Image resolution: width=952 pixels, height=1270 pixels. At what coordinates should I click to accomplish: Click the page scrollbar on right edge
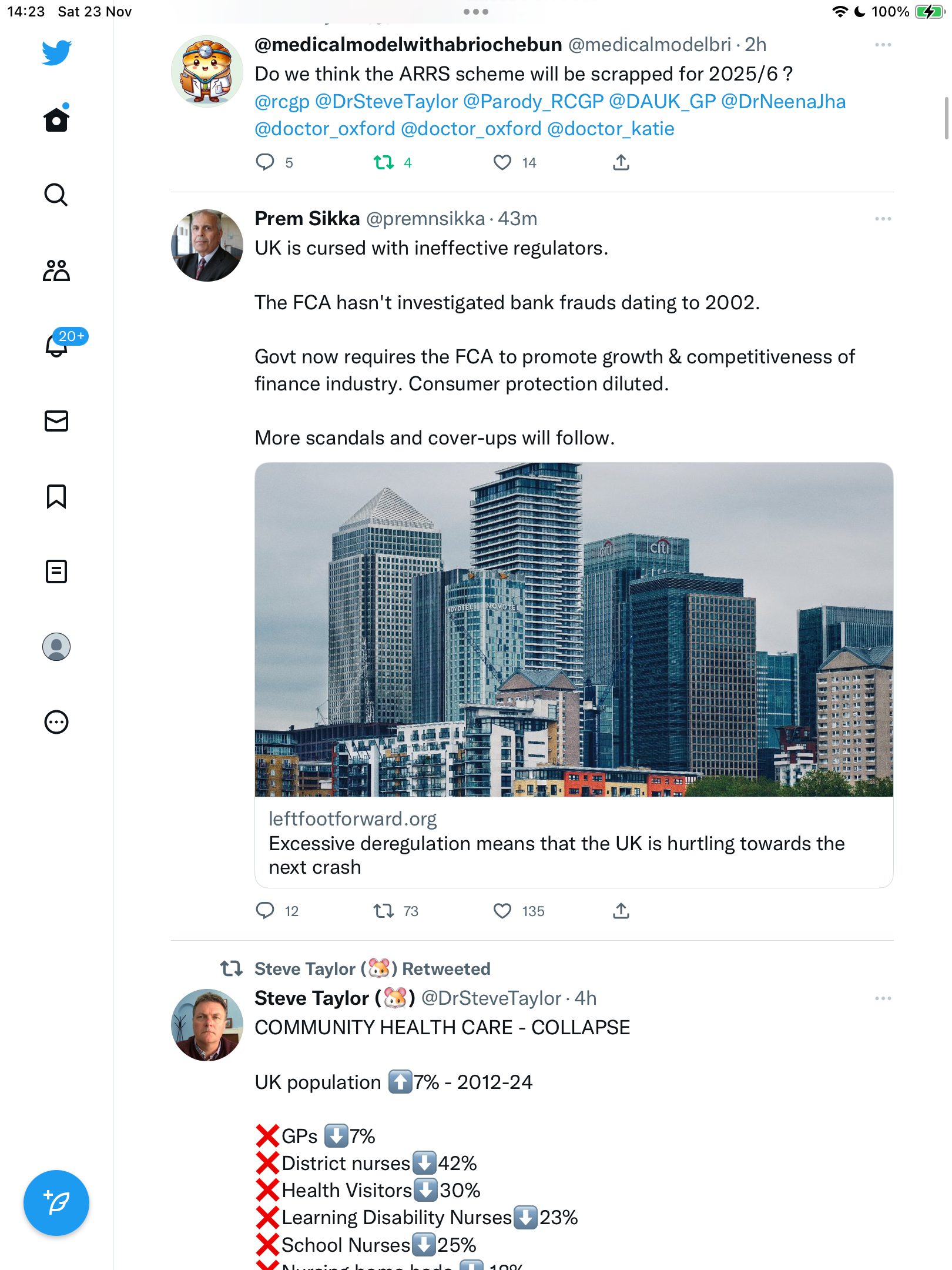point(946,118)
